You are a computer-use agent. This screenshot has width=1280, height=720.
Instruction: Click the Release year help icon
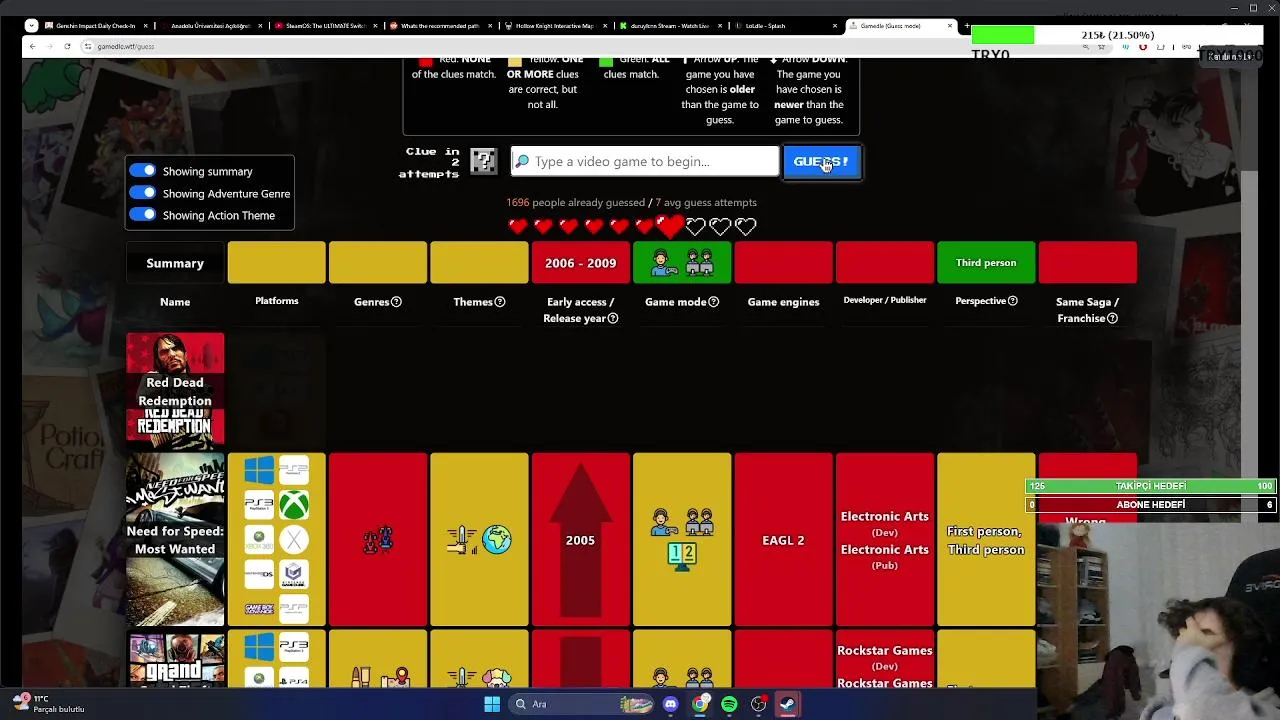click(613, 318)
